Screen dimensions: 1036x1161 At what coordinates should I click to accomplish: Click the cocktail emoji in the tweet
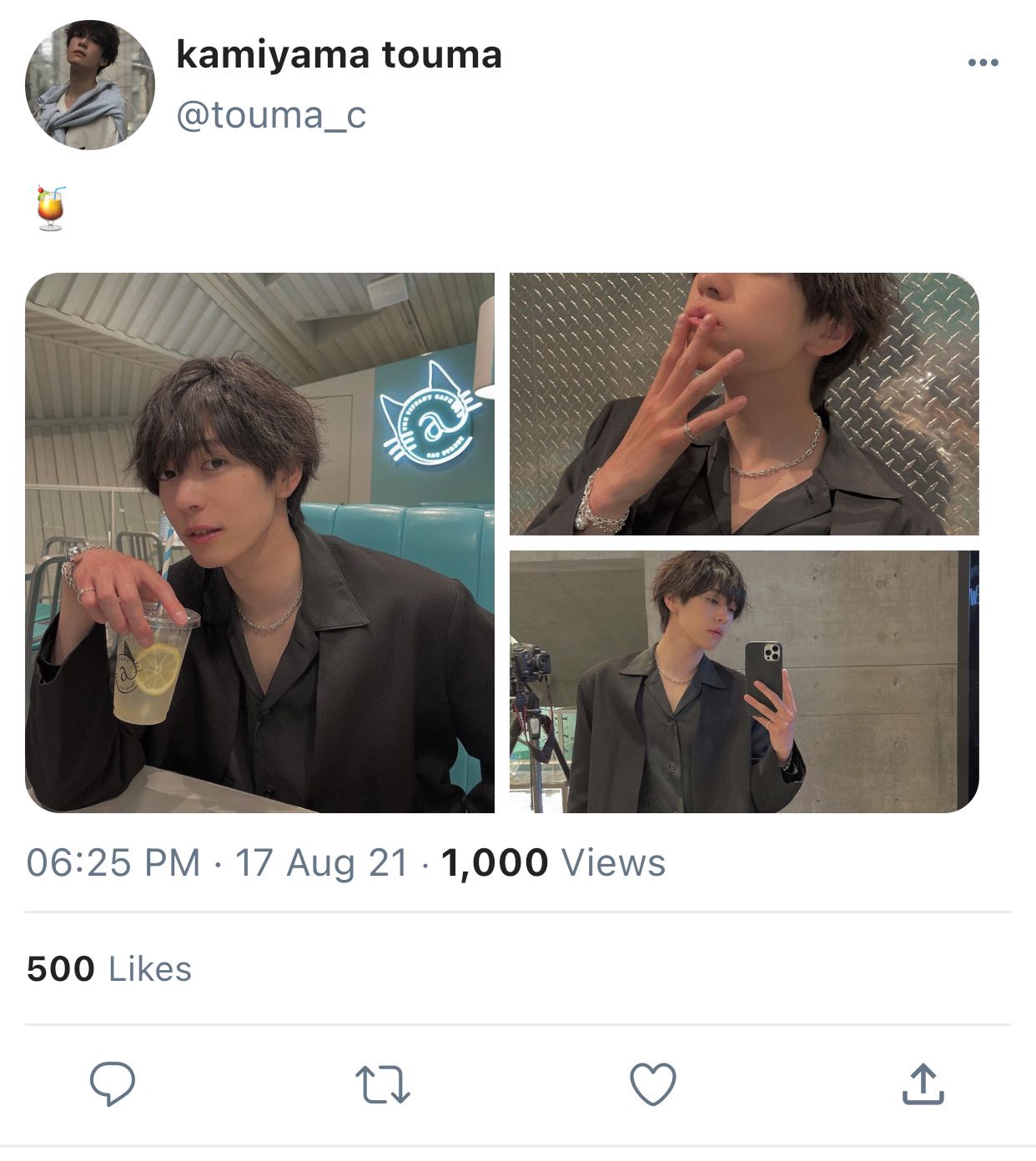click(x=51, y=209)
